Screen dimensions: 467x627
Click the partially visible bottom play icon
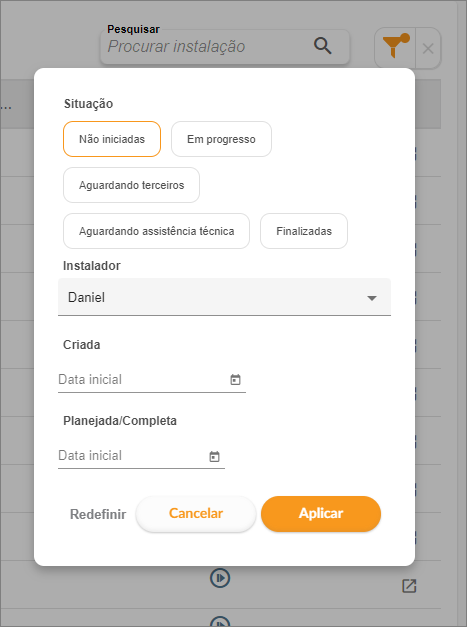[220, 621]
